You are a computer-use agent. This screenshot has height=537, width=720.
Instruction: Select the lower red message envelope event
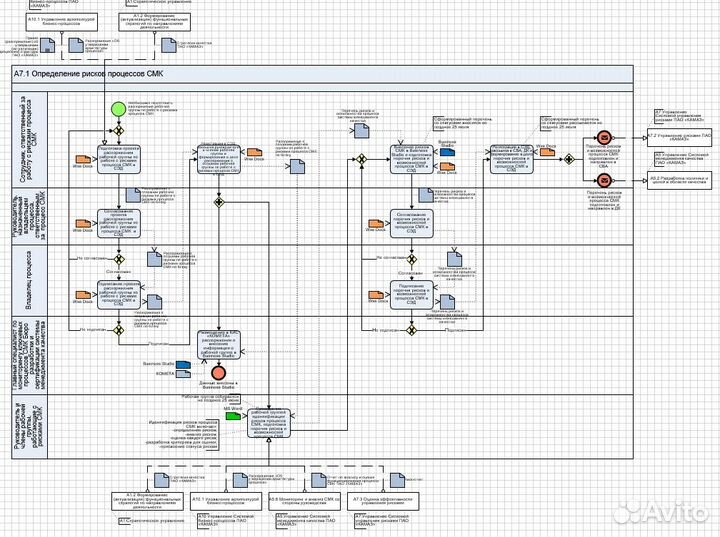604,179
